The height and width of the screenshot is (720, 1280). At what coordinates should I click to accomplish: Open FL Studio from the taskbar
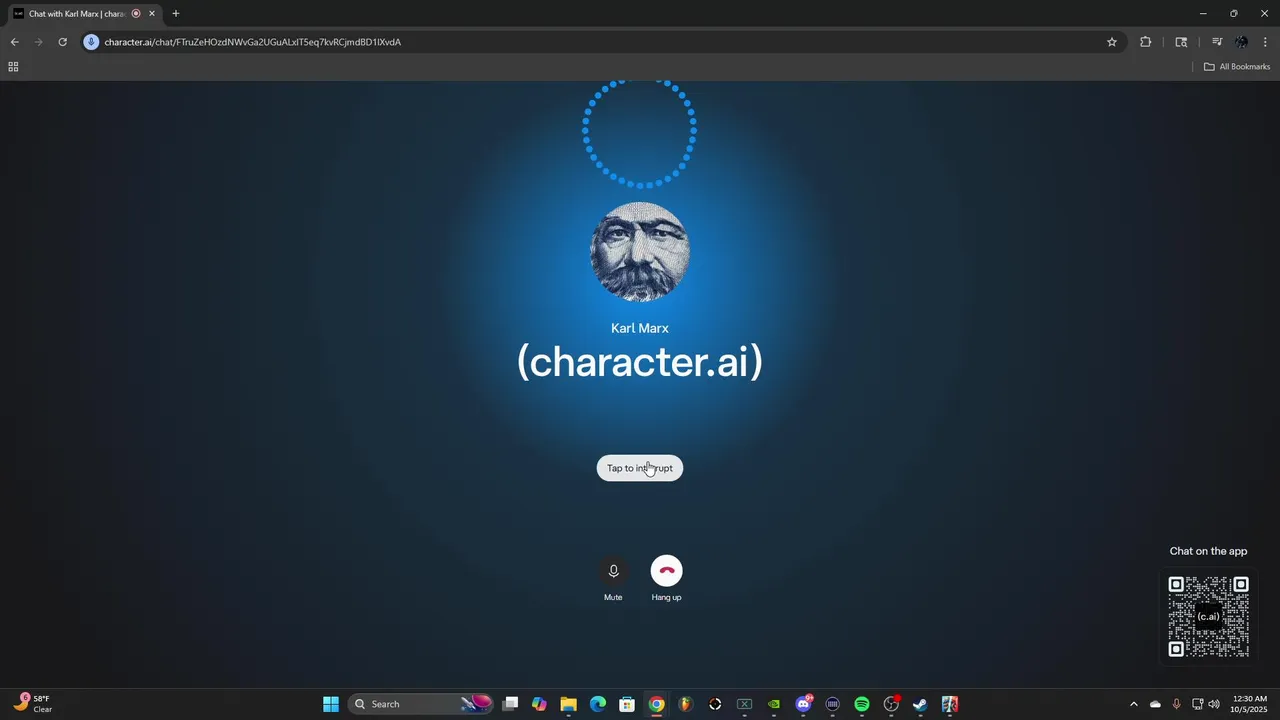[x=685, y=704]
